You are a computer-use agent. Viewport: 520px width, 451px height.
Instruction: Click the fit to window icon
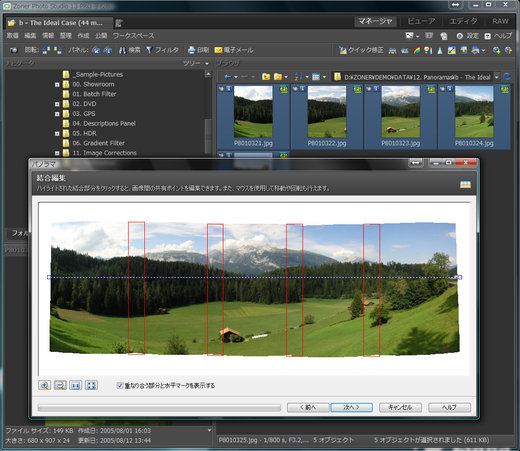pos(91,385)
